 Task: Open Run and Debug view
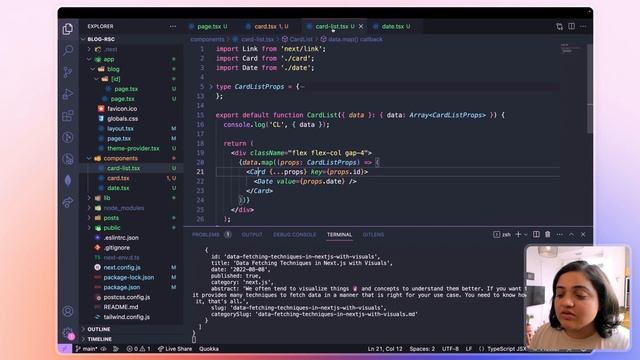click(68, 94)
